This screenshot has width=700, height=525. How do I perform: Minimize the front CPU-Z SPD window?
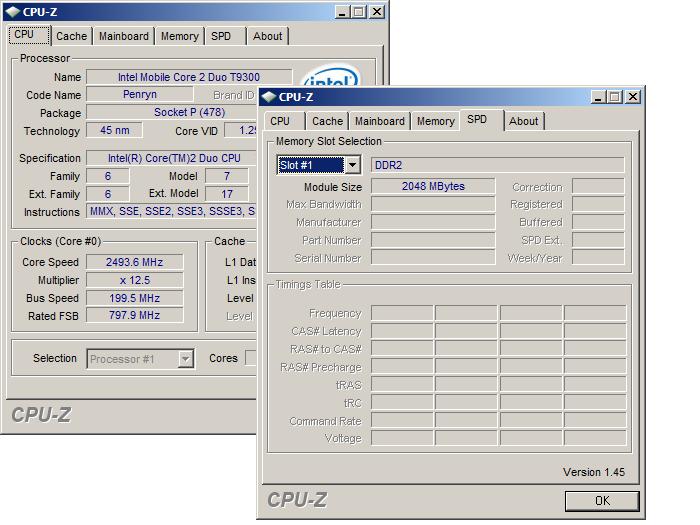pyautogui.click(x=599, y=96)
